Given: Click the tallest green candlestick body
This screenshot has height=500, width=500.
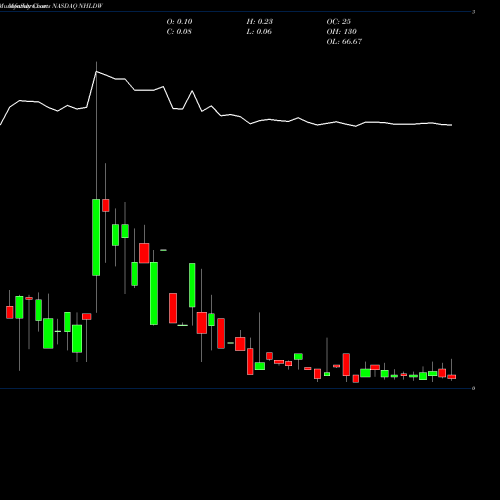Looking at the screenshot, I should point(96,237).
